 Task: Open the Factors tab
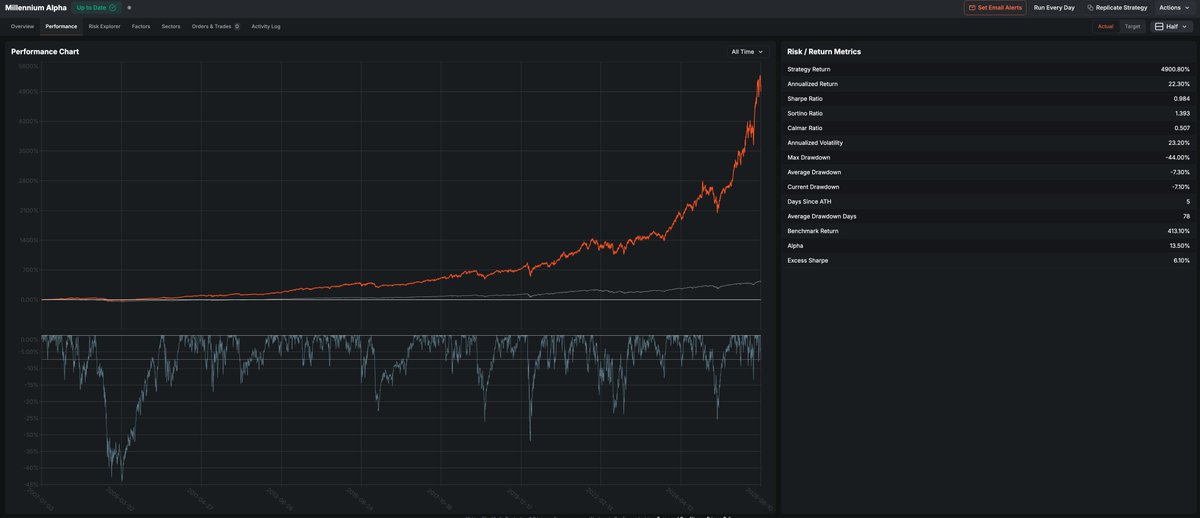pyautogui.click(x=141, y=26)
